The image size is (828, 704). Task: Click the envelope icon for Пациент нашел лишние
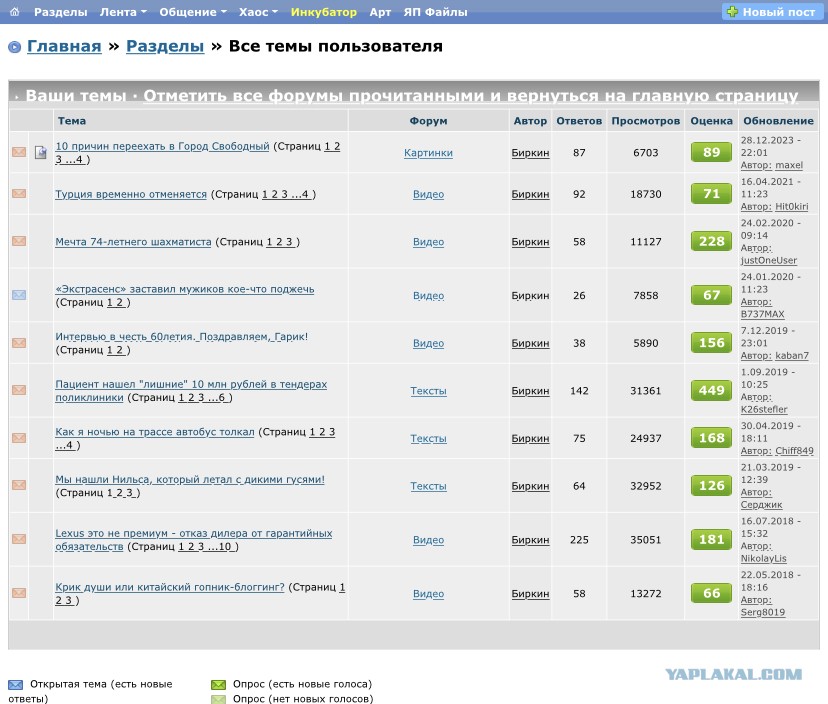click(19, 390)
